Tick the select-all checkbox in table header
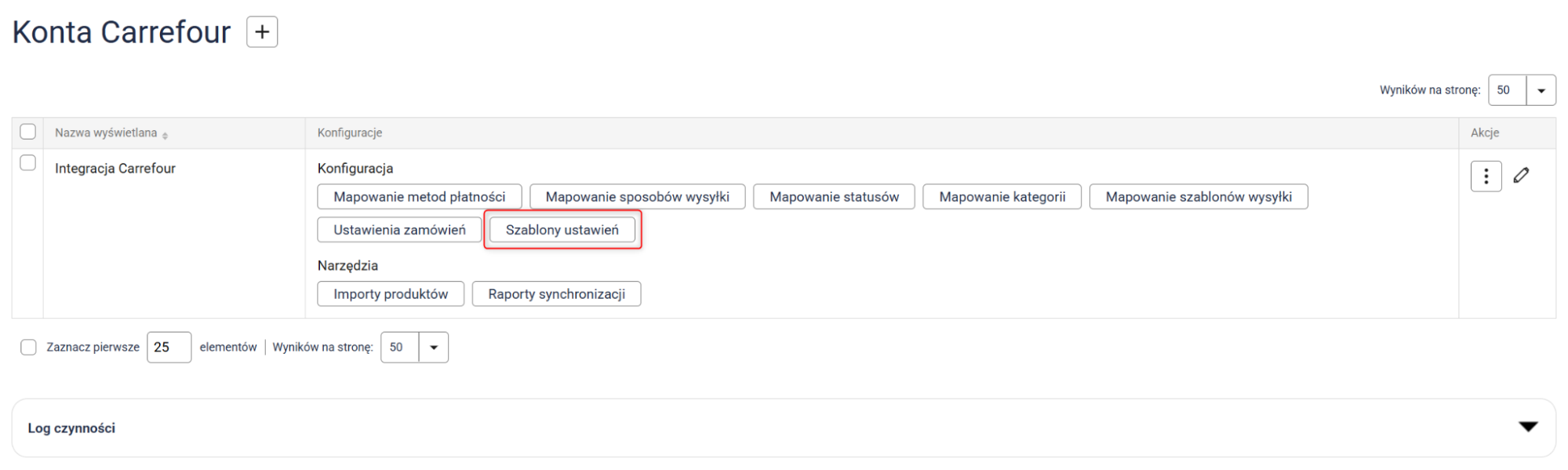 point(28,132)
